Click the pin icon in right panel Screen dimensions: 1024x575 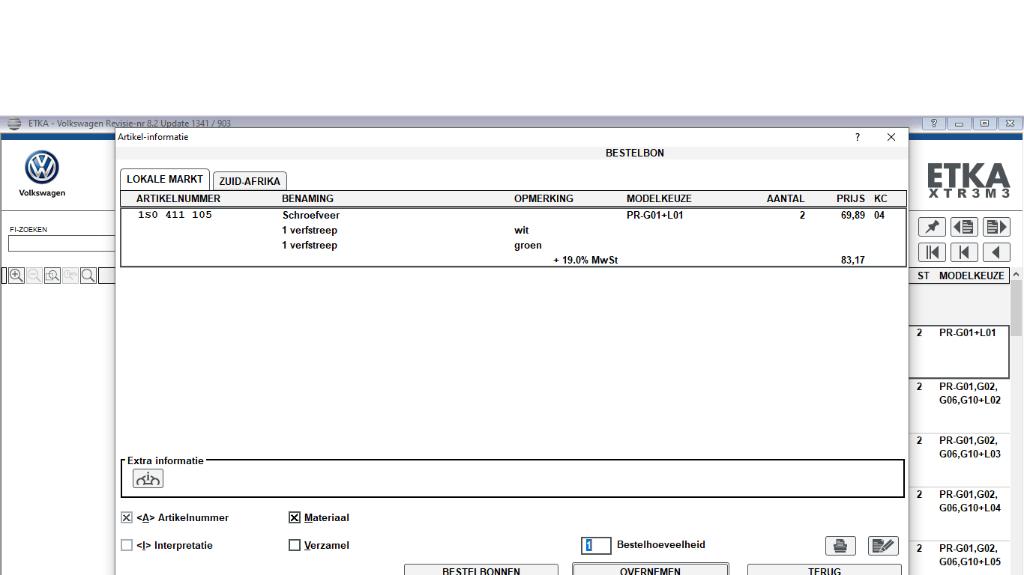click(x=932, y=227)
